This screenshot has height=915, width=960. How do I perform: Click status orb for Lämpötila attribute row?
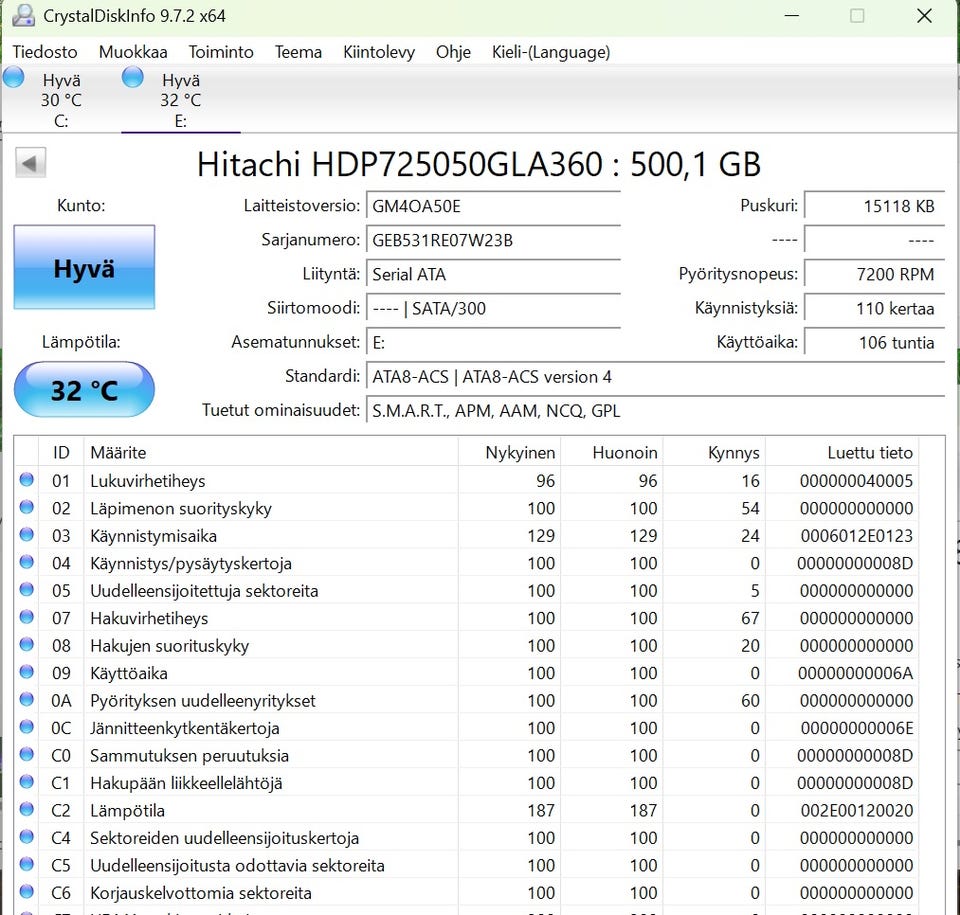27,811
